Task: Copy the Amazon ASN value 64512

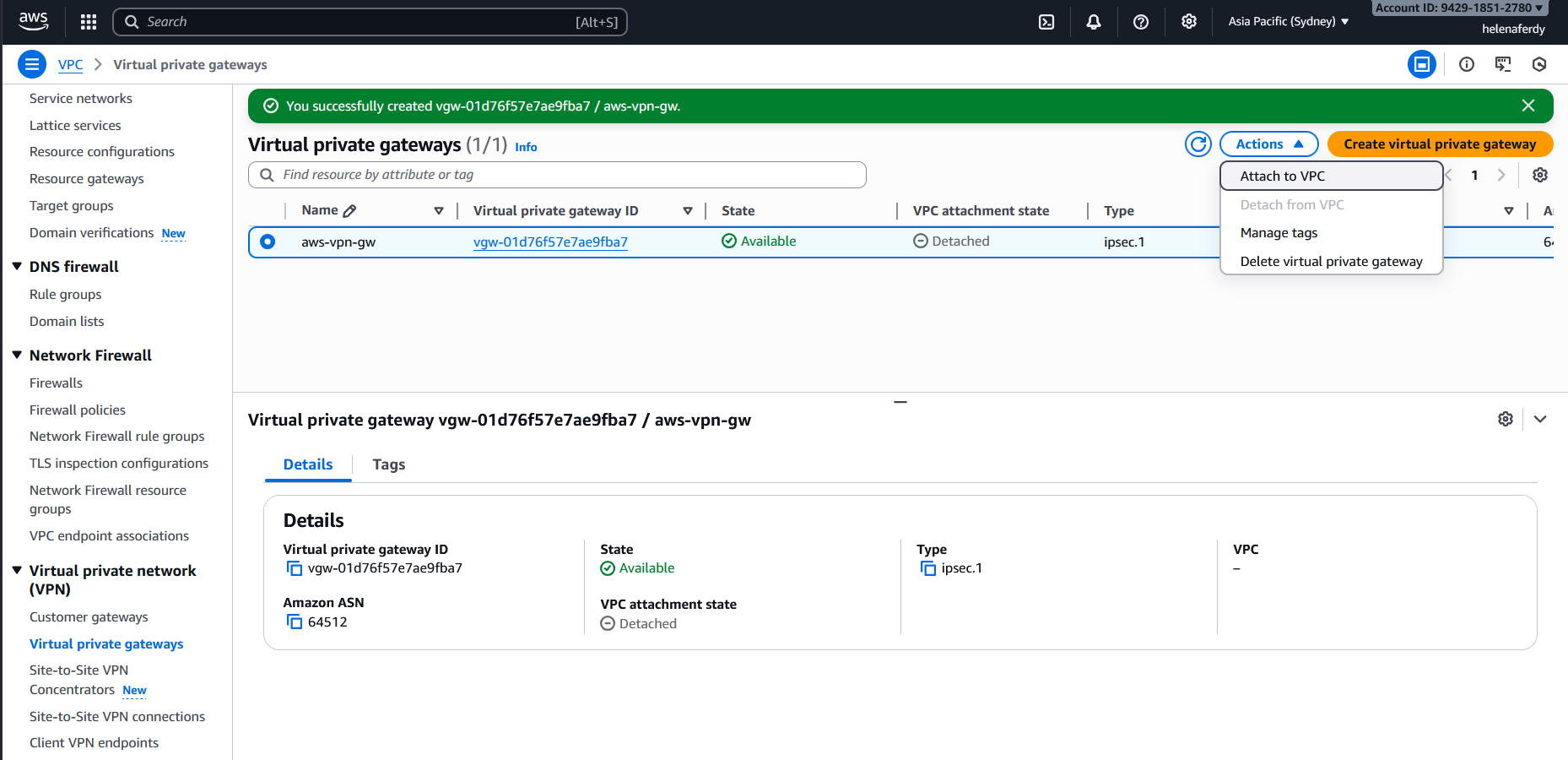Action: click(x=295, y=622)
